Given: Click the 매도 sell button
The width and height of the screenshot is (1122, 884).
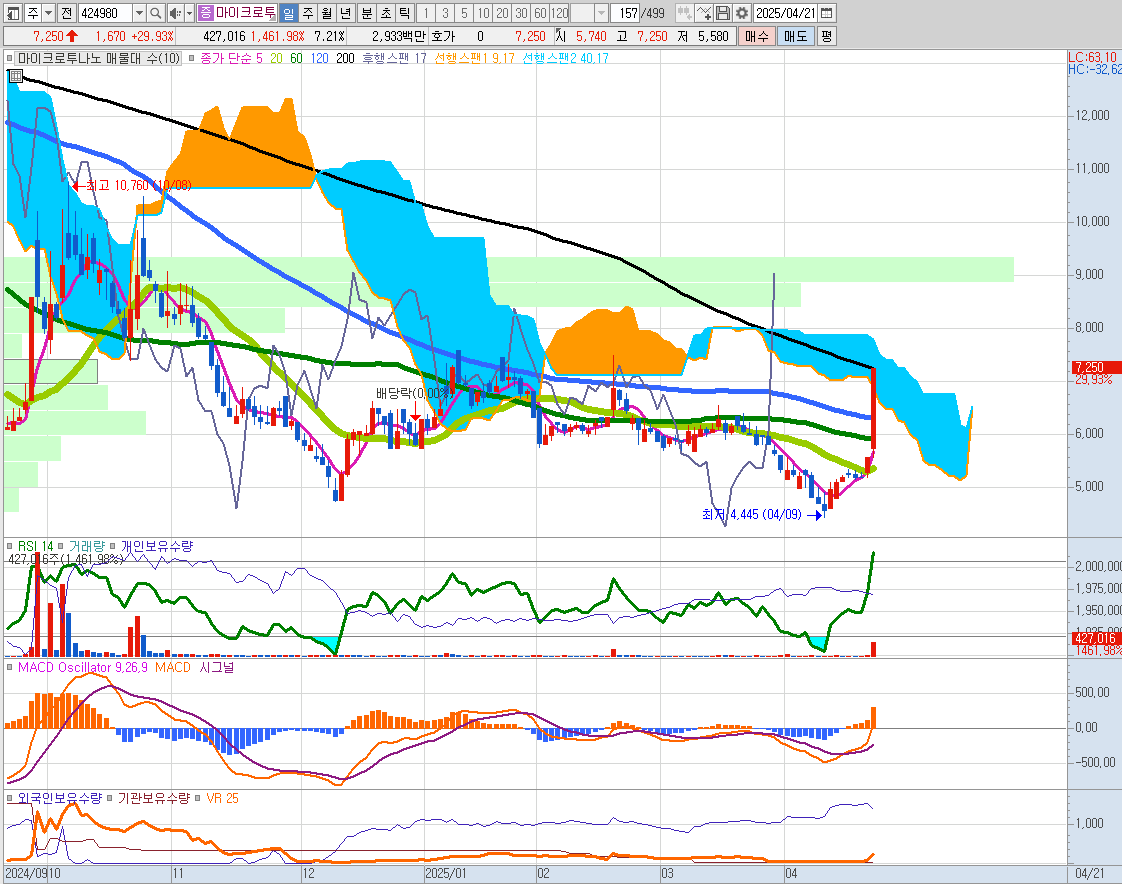Looking at the screenshot, I should pyautogui.click(x=796, y=37).
